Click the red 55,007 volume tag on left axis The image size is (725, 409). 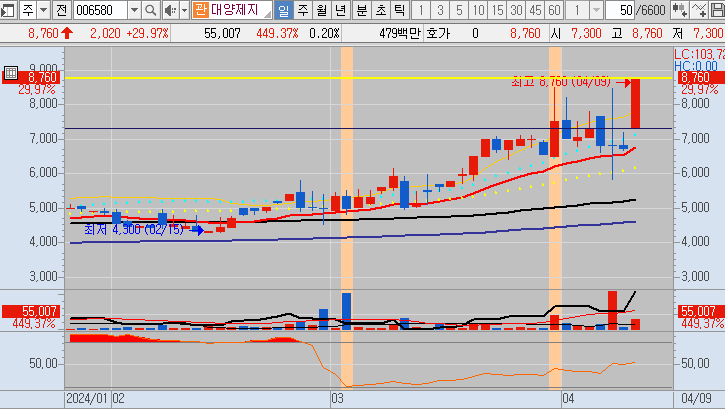32,311
